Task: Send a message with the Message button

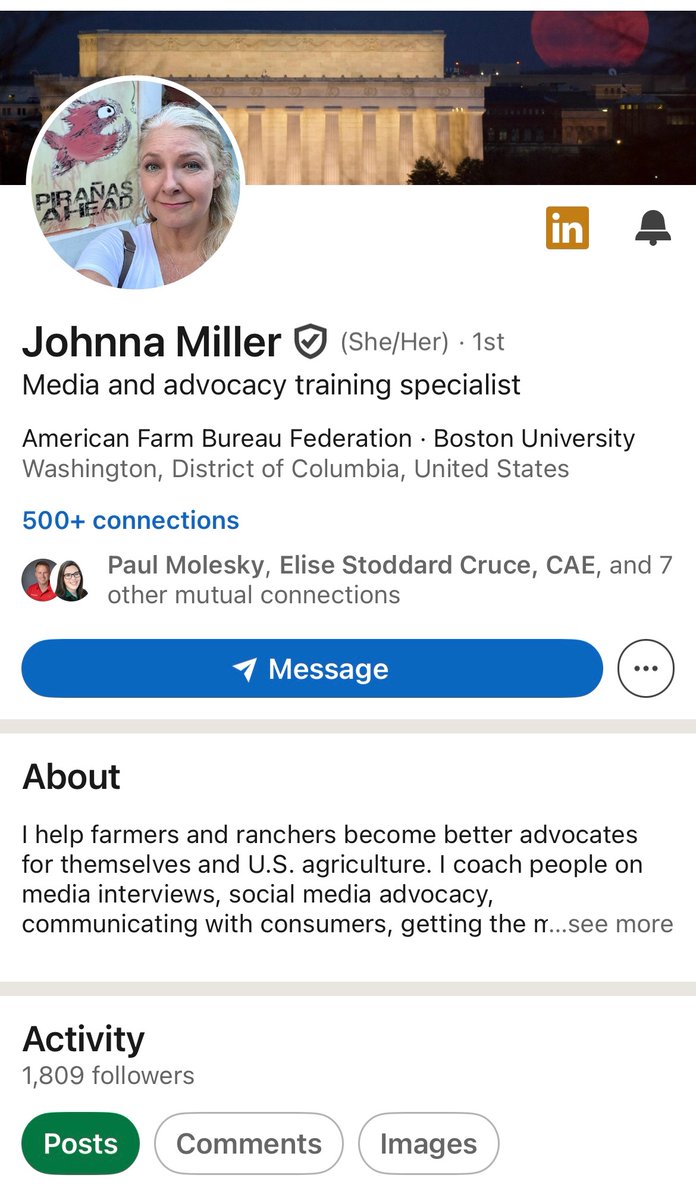Action: [x=312, y=668]
